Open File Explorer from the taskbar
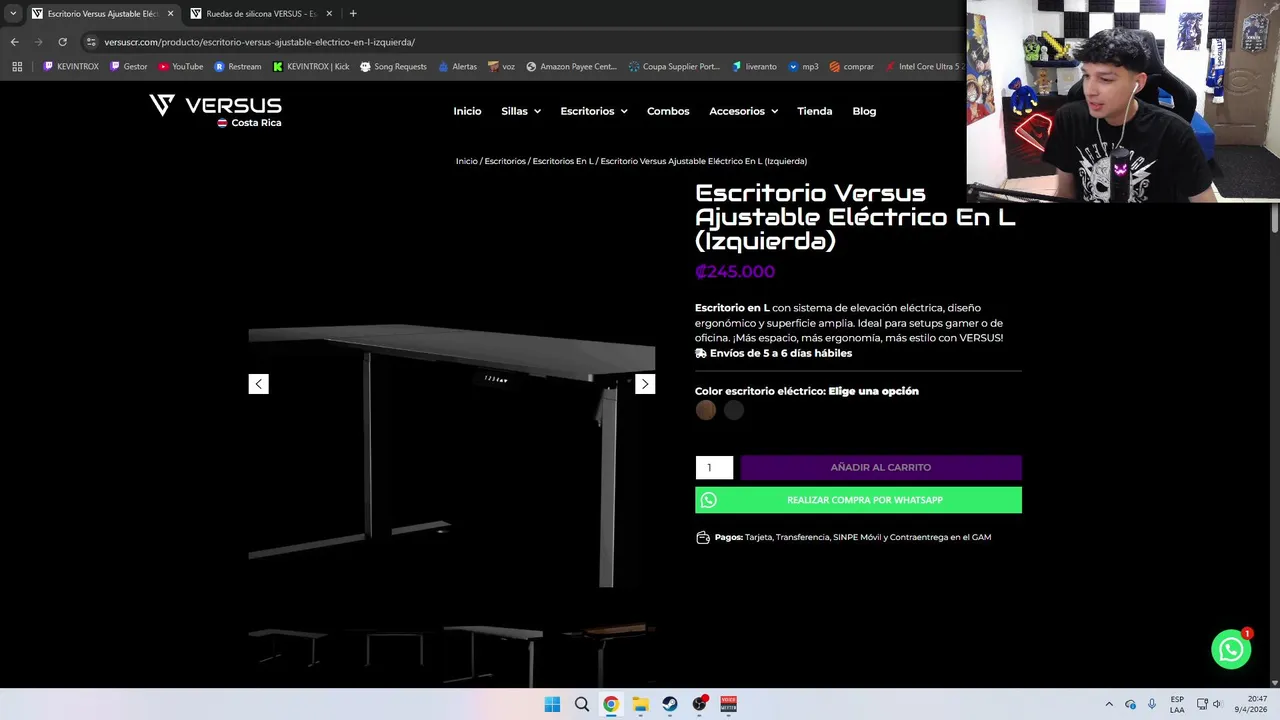The height and width of the screenshot is (720, 1280). (x=640, y=704)
